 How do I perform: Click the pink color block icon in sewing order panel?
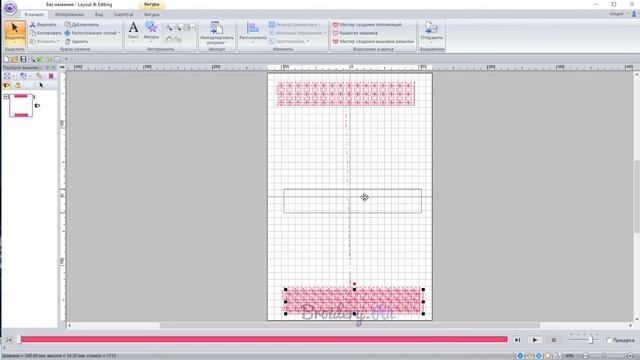[51, 76]
